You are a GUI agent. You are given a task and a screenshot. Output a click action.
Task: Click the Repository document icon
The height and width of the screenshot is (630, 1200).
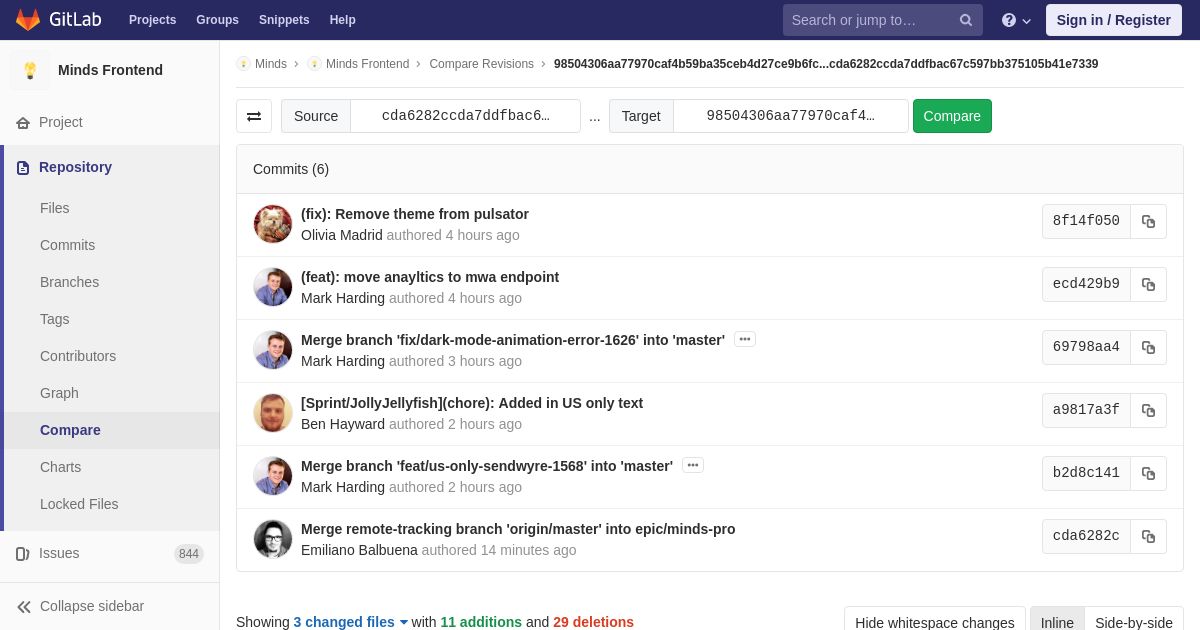pyautogui.click(x=23, y=168)
